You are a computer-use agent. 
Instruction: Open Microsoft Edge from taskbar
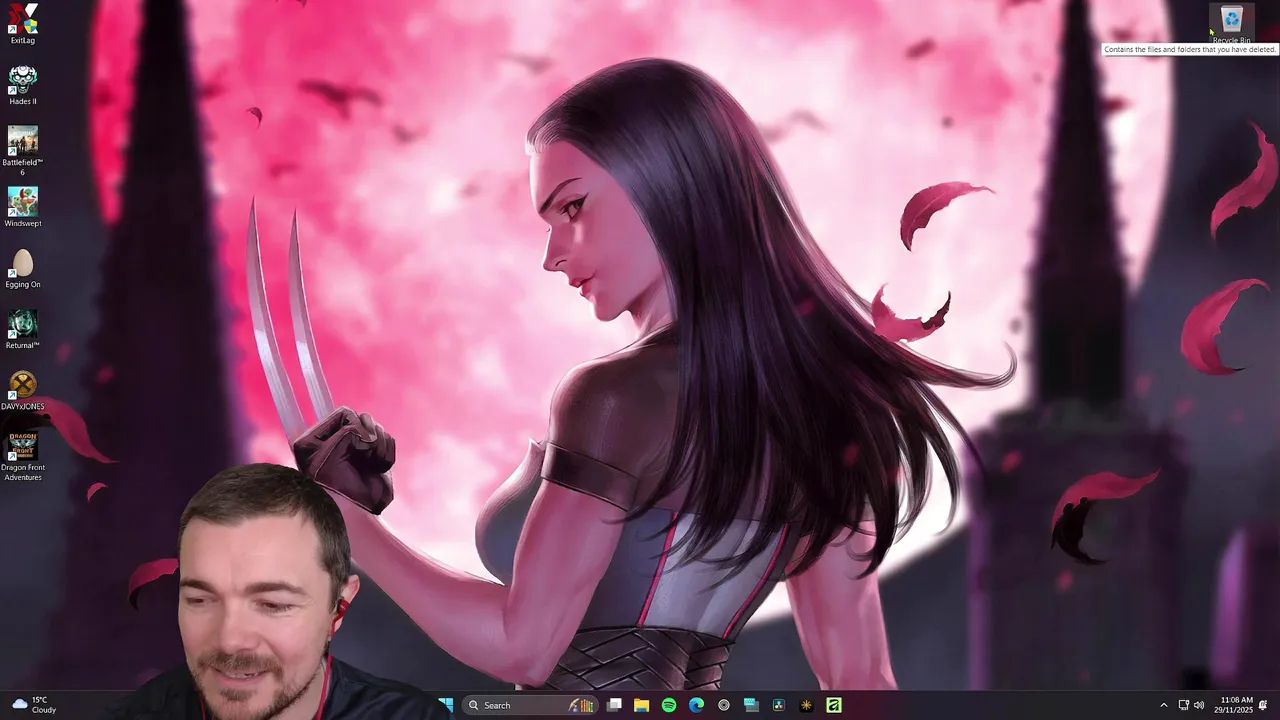coord(696,705)
